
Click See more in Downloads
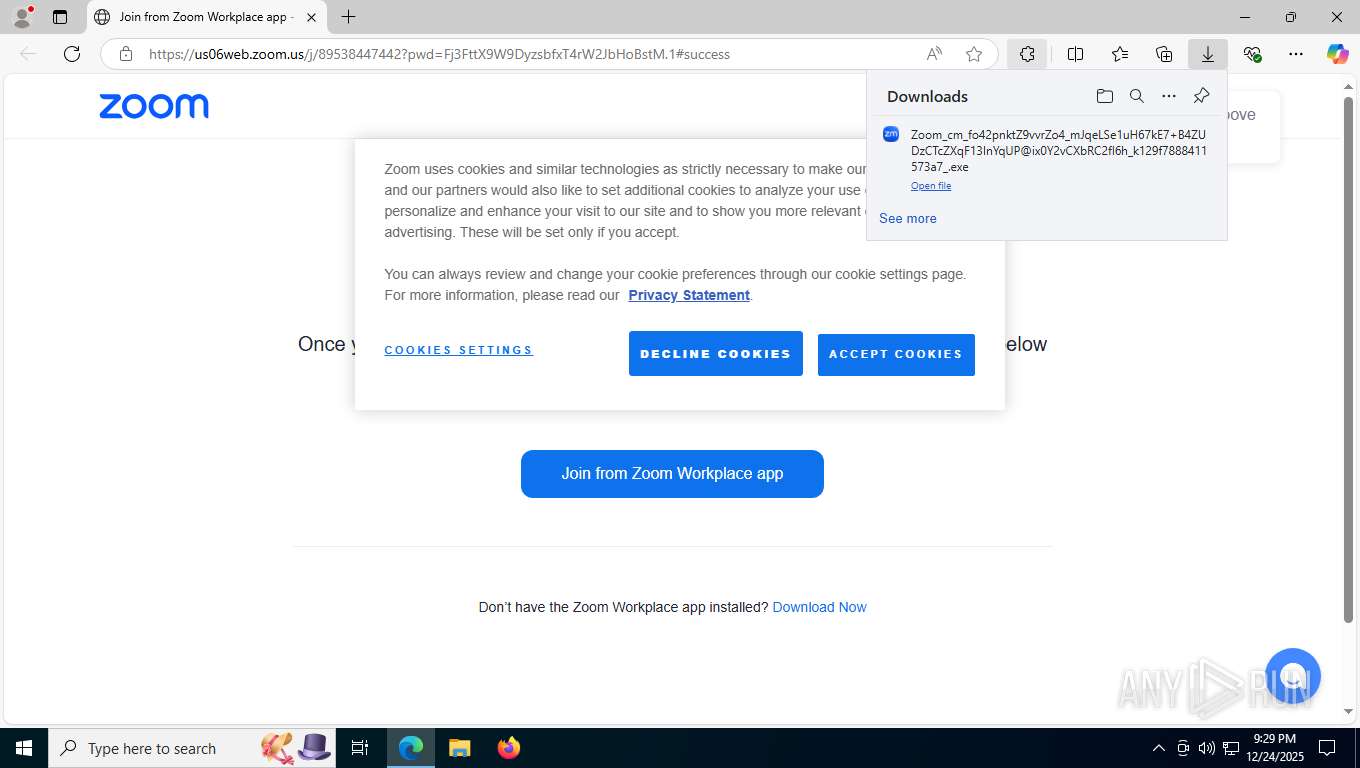[908, 218]
